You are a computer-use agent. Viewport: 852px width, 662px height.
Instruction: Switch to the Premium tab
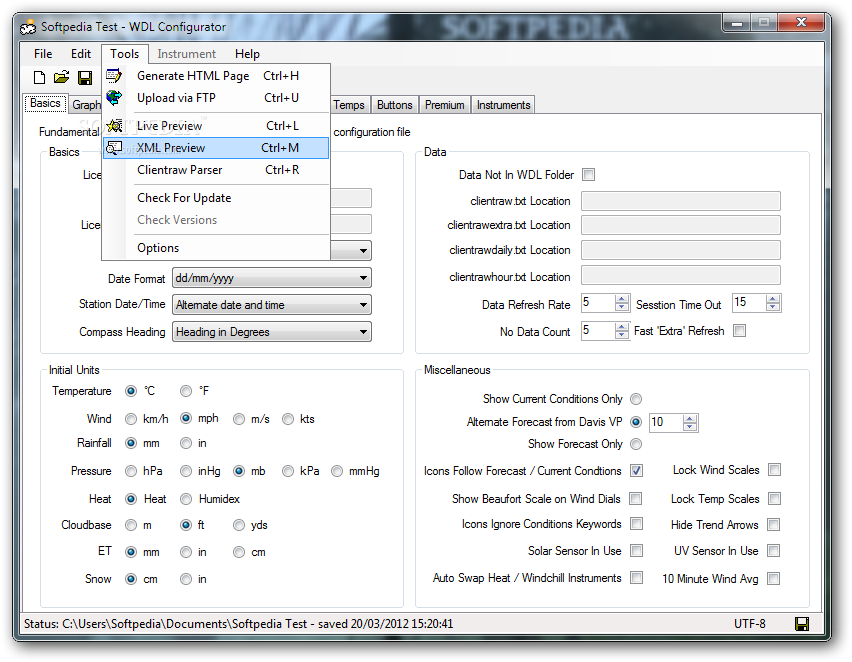444,105
